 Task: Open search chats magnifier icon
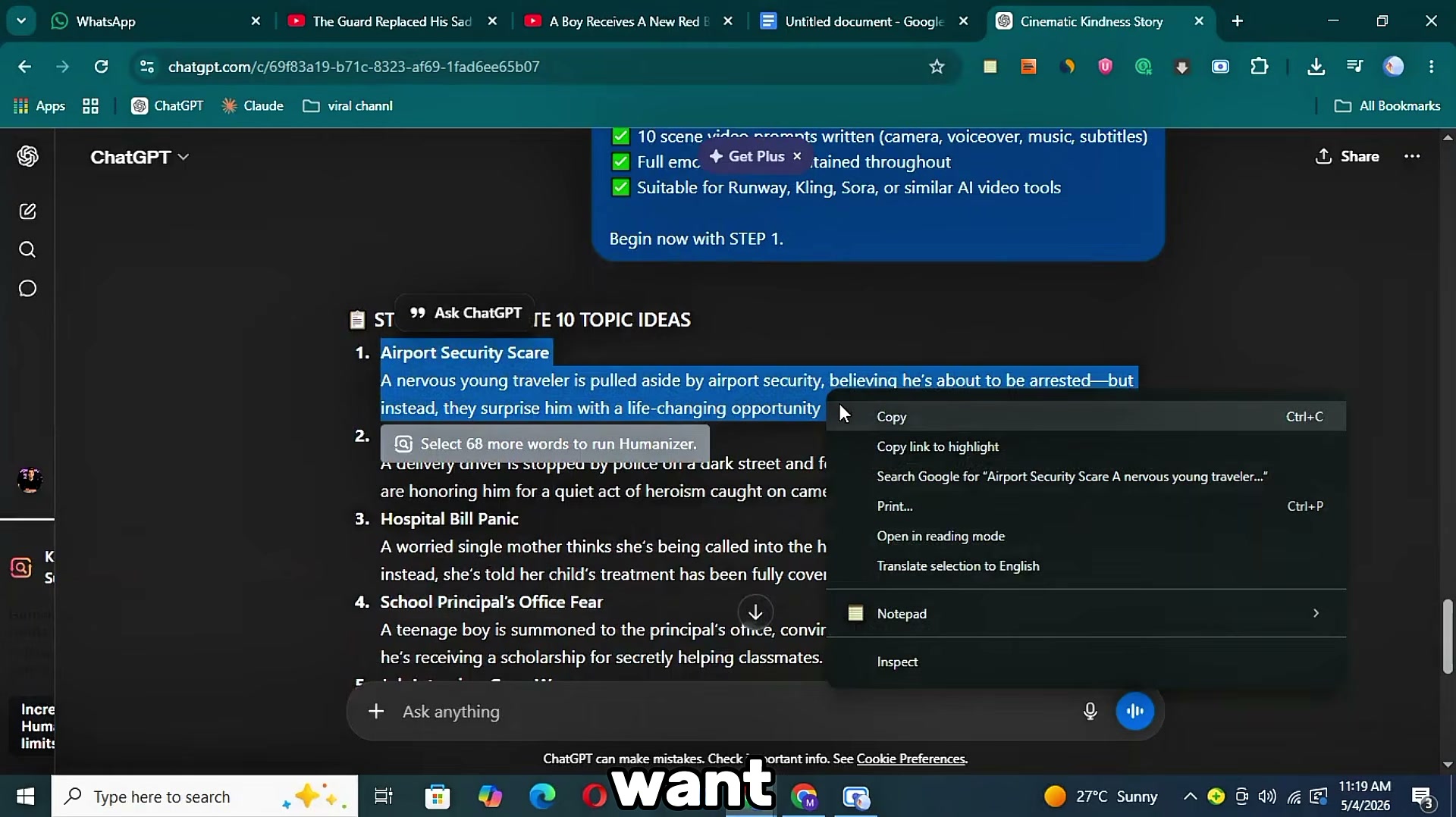[28, 250]
